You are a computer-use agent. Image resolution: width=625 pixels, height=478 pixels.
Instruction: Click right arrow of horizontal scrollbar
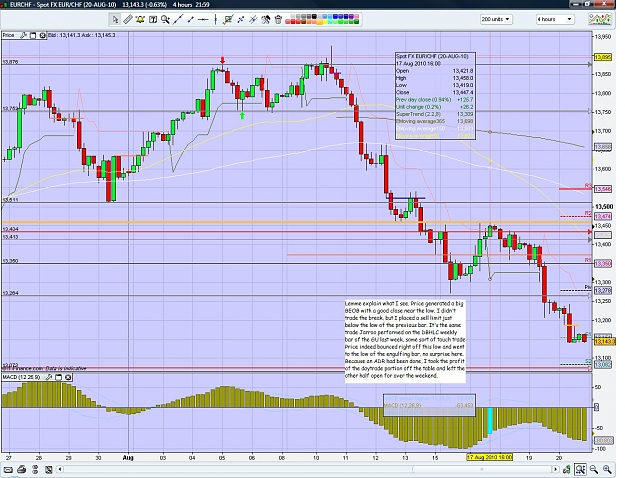click(x=555, y=469)
